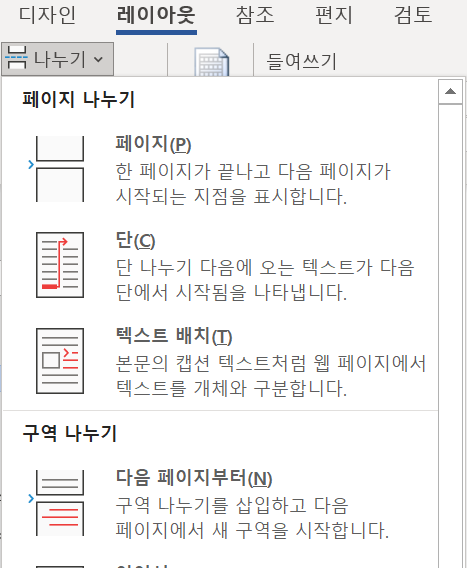The height and width of the screenshot is (568, 467).
Task: Click description '한 페이지가 끝나고 다음 페이지가'
Action: [253, 171]
